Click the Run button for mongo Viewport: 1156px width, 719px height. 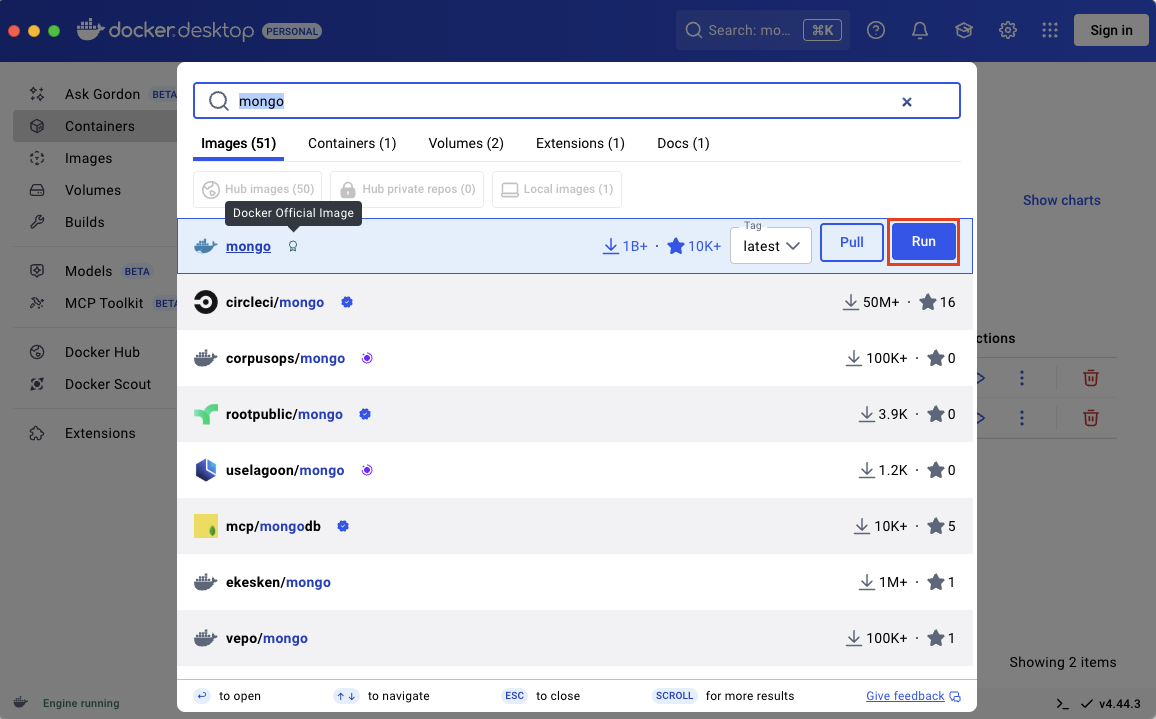click(x=923, y=242)
